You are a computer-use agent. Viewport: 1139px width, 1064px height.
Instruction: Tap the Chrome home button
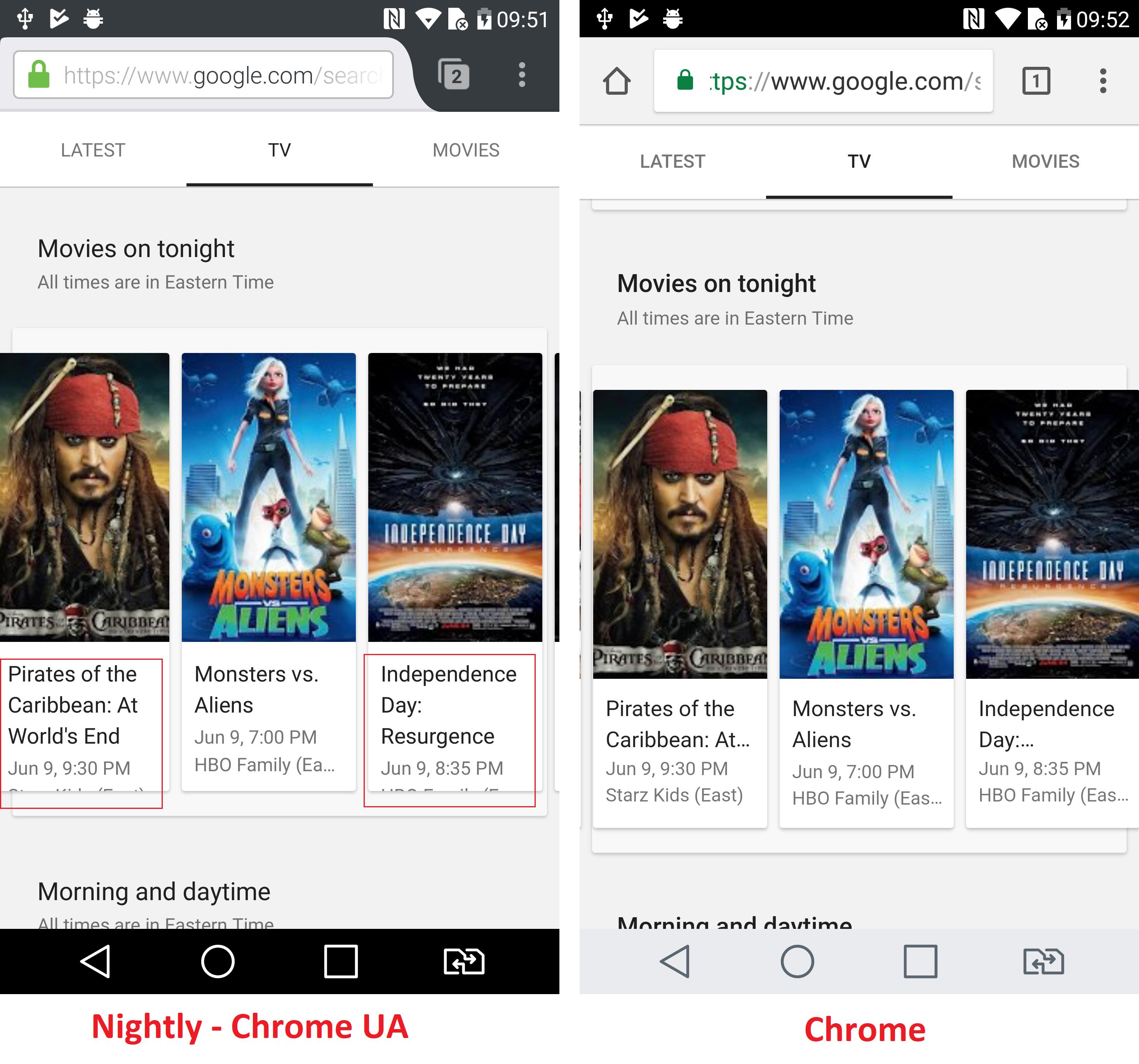point(617,81)
